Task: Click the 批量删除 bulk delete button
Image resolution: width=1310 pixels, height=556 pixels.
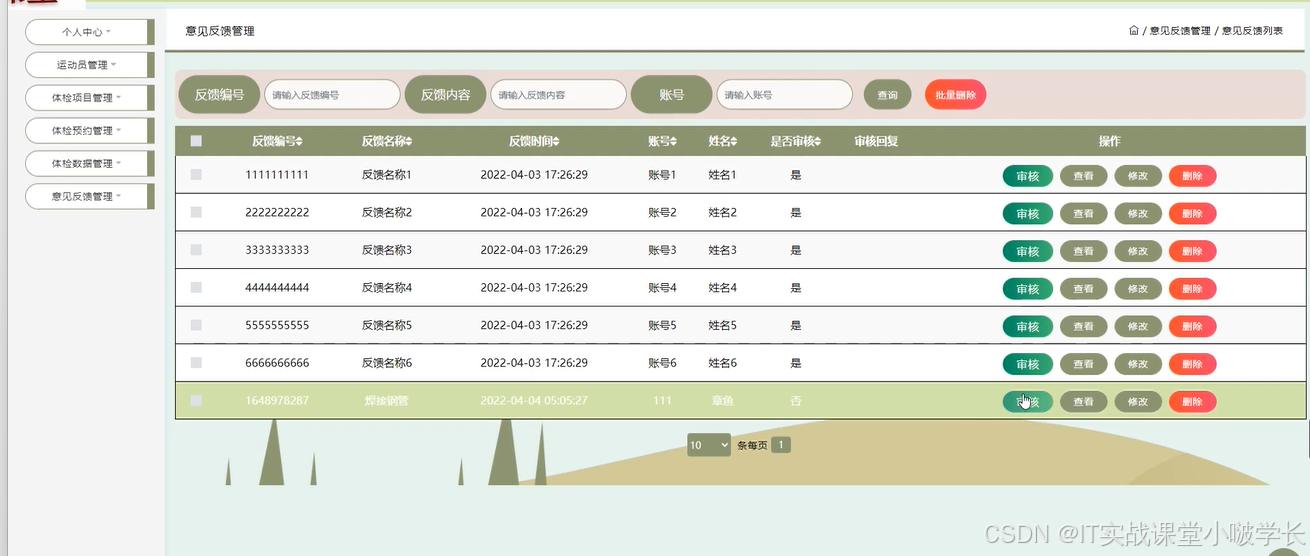Action: point(955,95)
